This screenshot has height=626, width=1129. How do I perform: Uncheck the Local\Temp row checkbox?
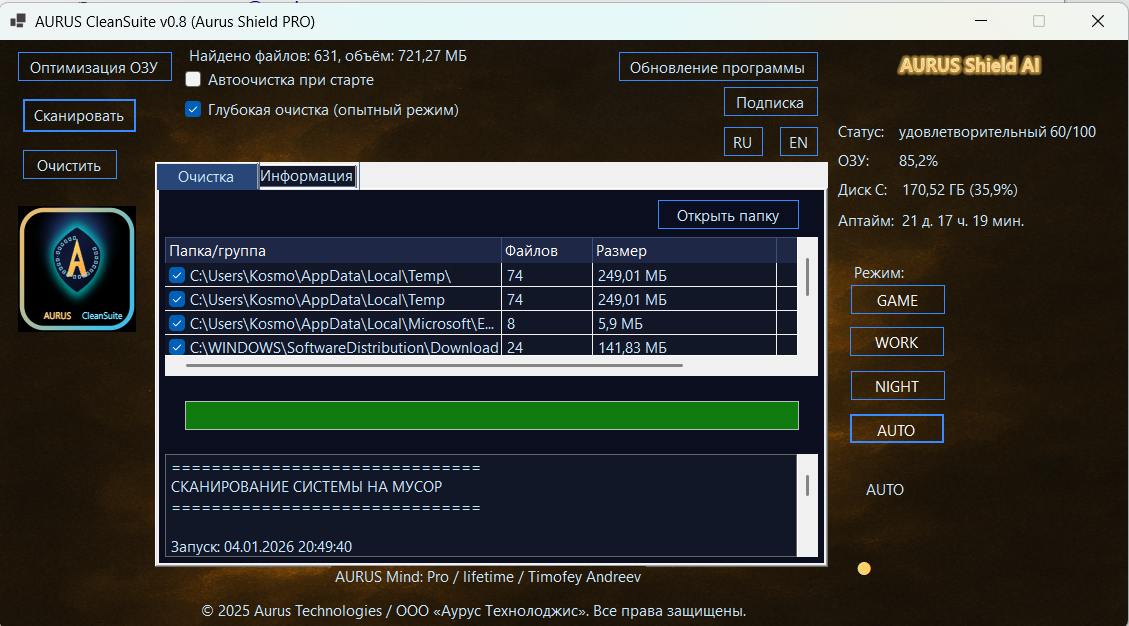pyautogui.click(x=177, y=299)
